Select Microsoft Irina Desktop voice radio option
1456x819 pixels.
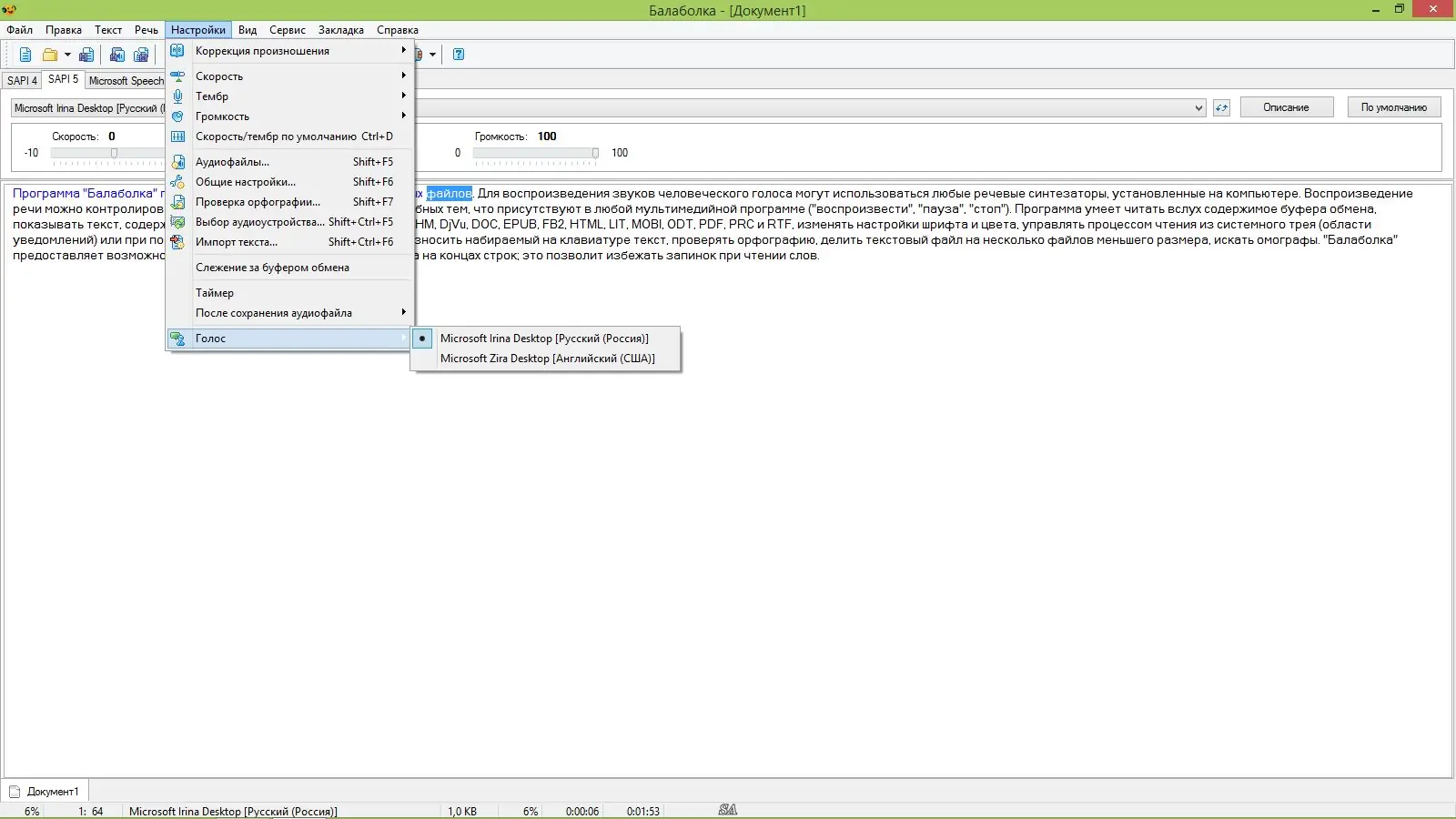point(544,339)
